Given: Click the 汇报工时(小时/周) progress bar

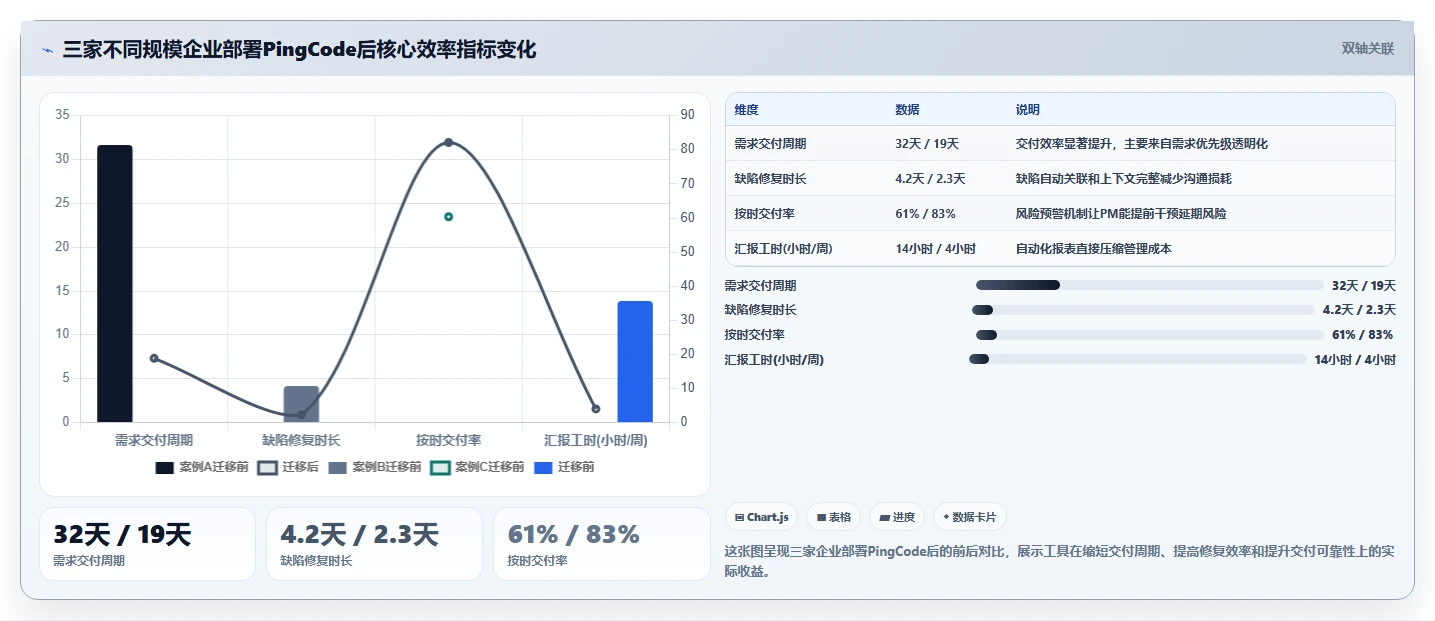Looking at the screenshot, I should click(x=1138, y=359).
